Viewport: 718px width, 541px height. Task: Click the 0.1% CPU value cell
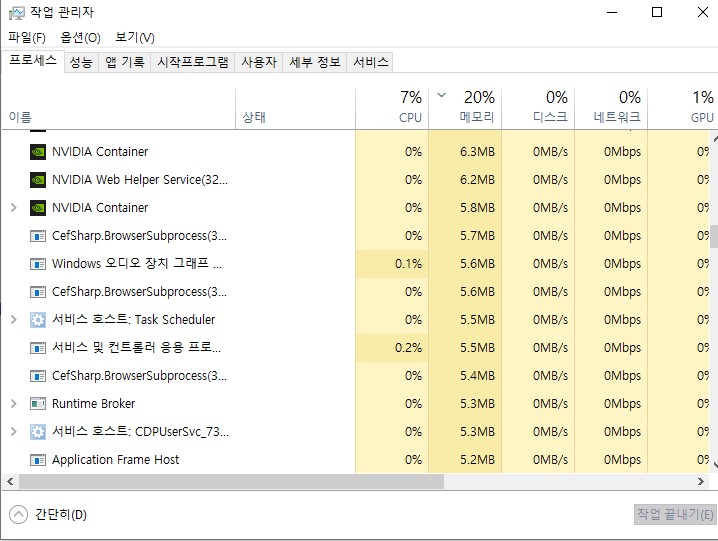pos(392,264)
